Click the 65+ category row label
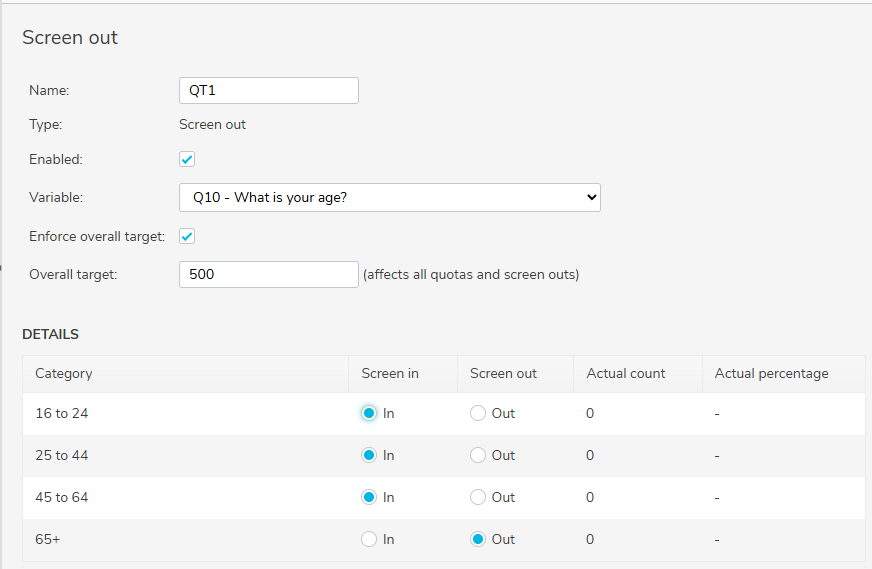This screenshot has width=872, height=569. pos(48,540)
